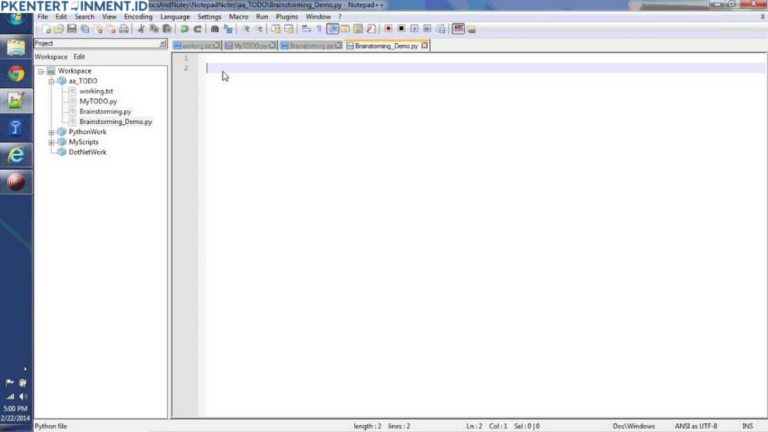Open the Macro menu
This screenshot has height=432, width=768.
click(x=239, y=17)
